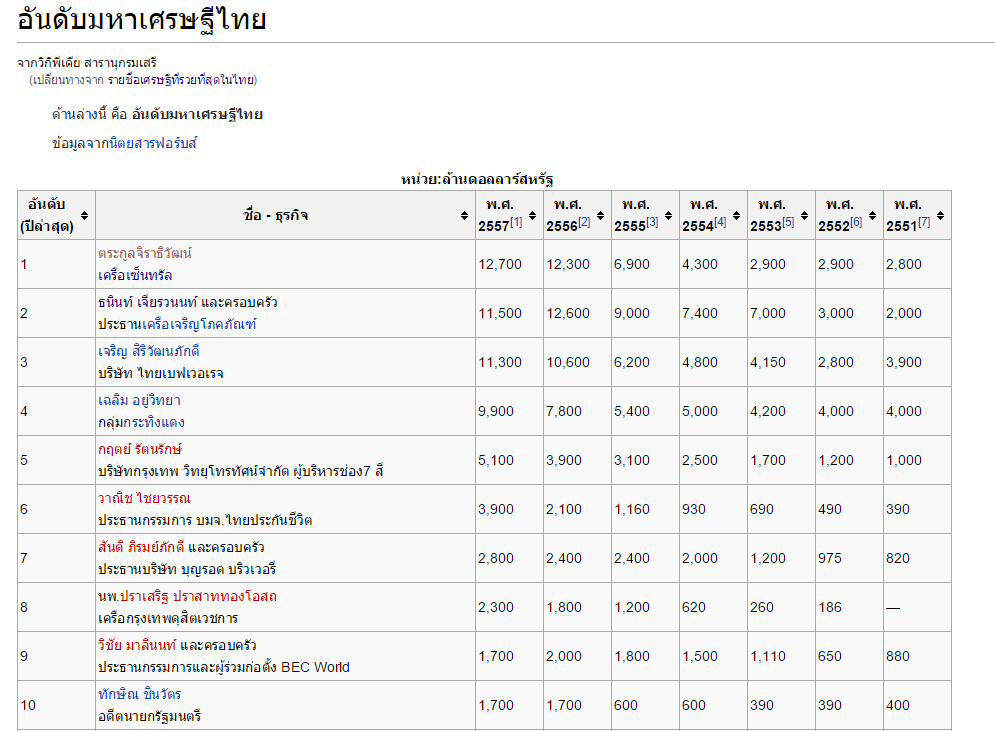This screenshot has width=995, height=731.
Task: Sort by พ.ศ. 2553 column arrows
Action: tap(805, 216)
